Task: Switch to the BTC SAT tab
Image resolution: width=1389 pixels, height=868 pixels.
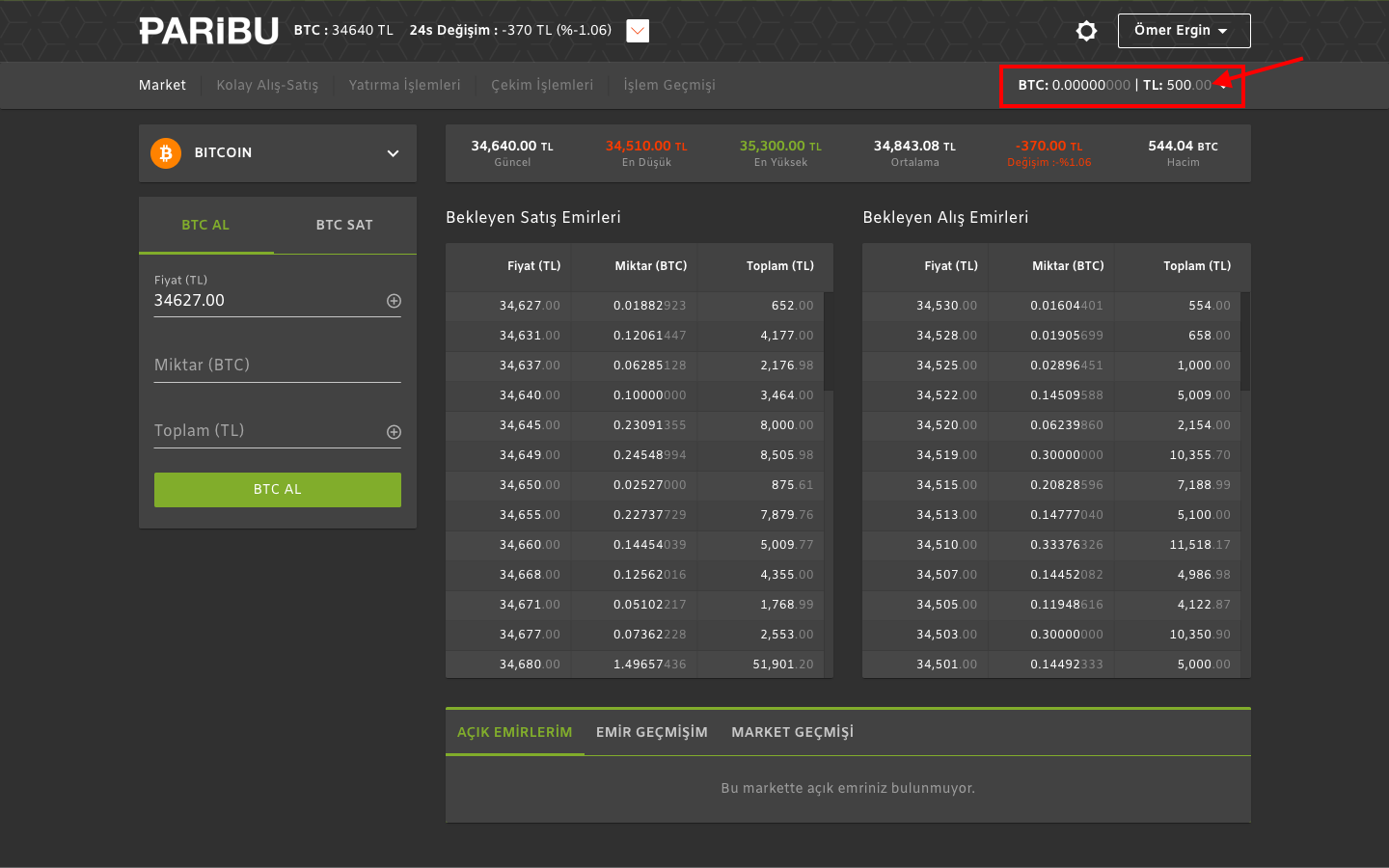Action: click(x=344, y=225)
